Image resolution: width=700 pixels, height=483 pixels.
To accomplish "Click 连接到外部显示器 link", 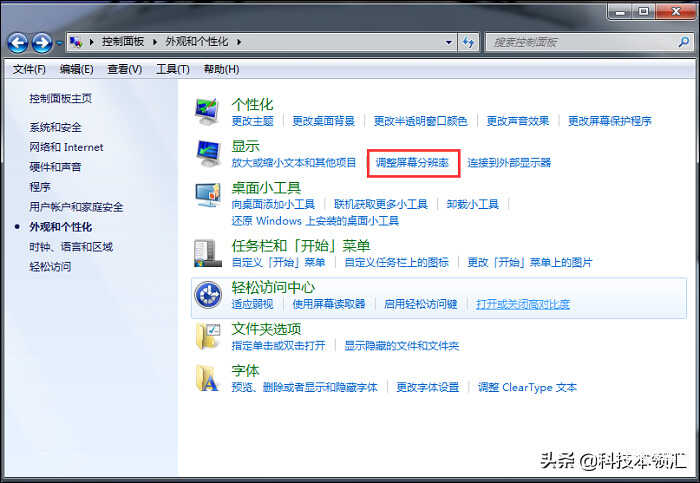I will point(509,162).
